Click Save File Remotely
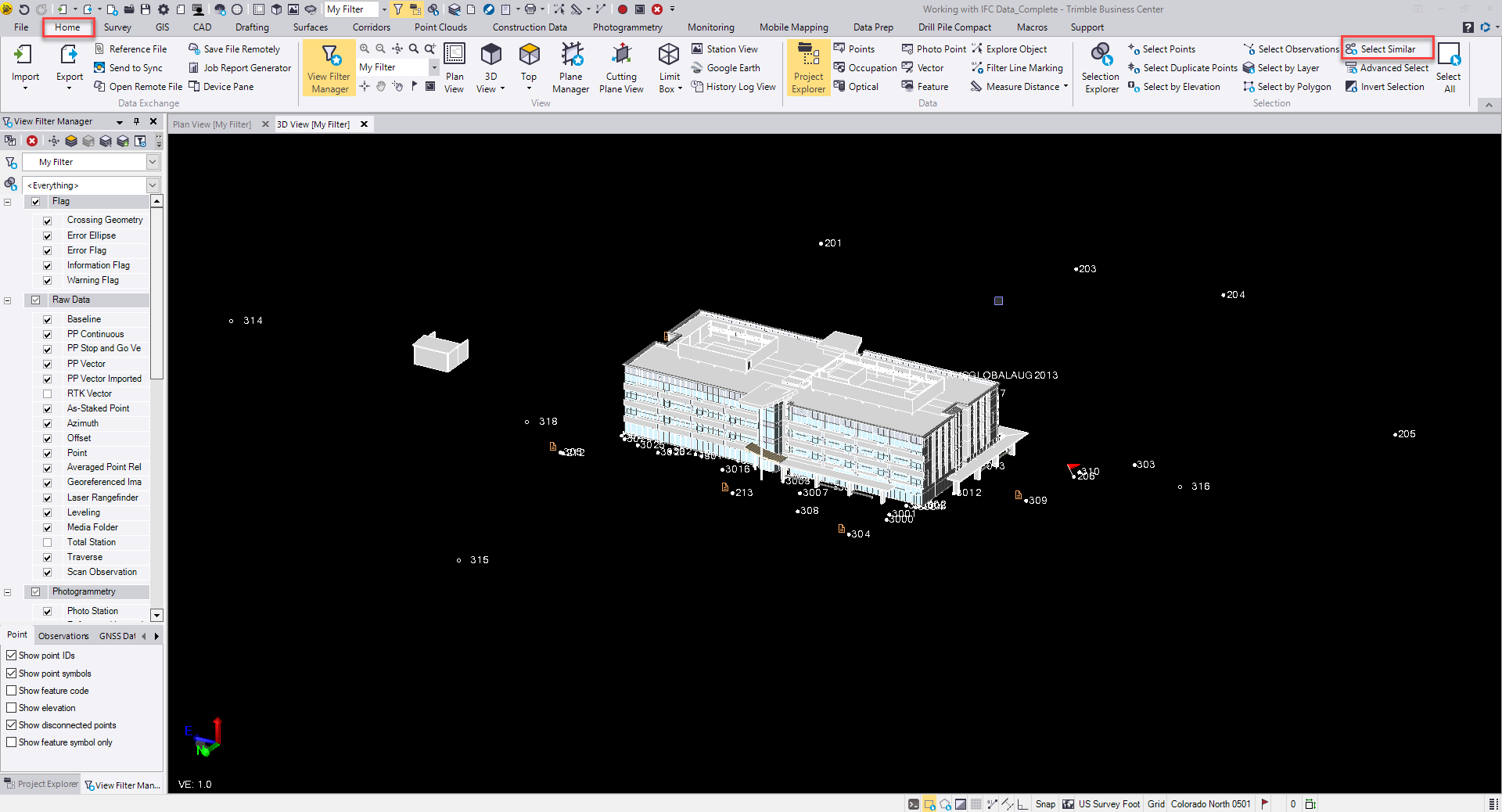This screenshot has width=1502, height=812. (x=234, y=49)
